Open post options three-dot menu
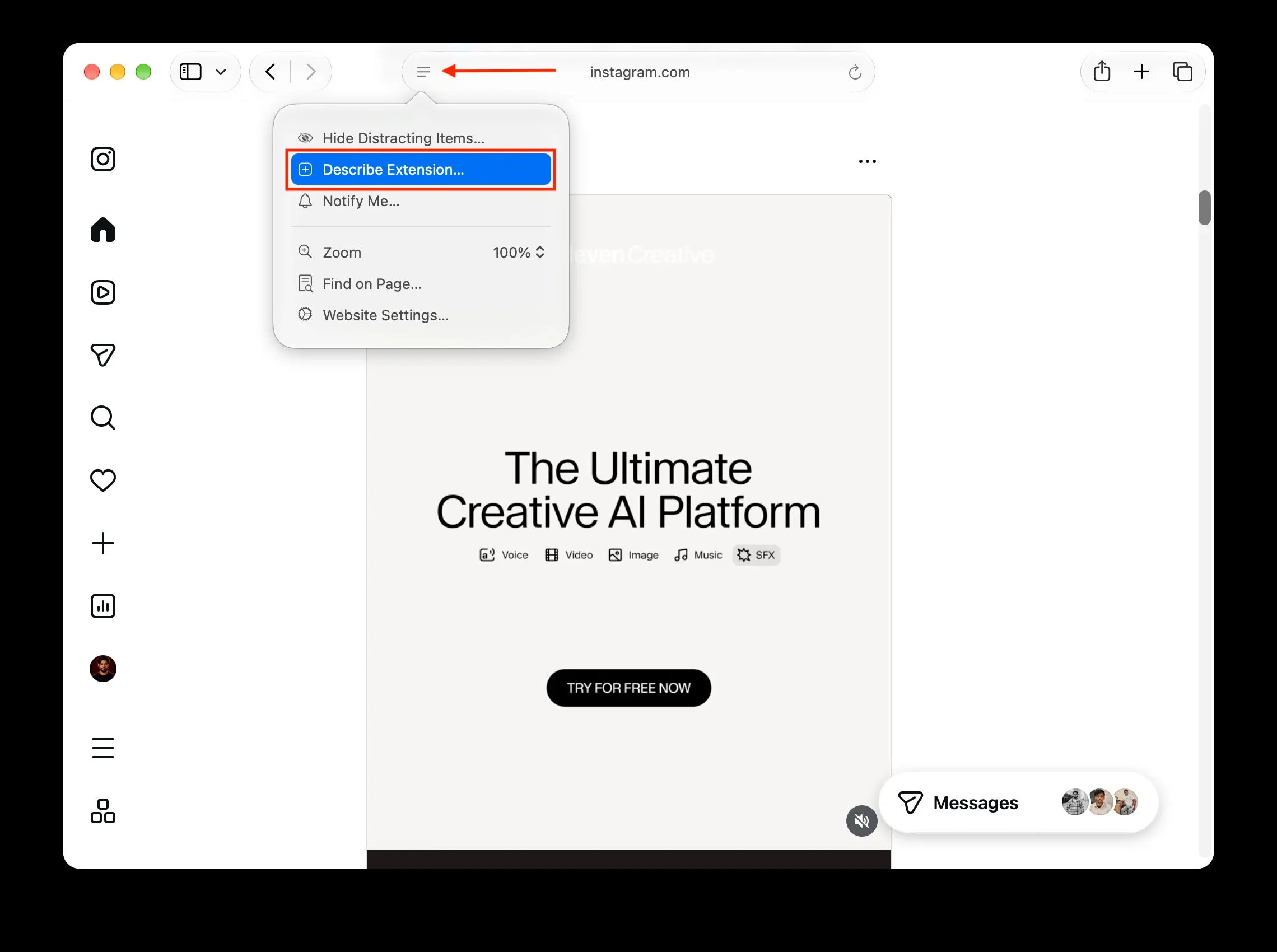The image size is (1277, 952). click(x=867, y=161)
